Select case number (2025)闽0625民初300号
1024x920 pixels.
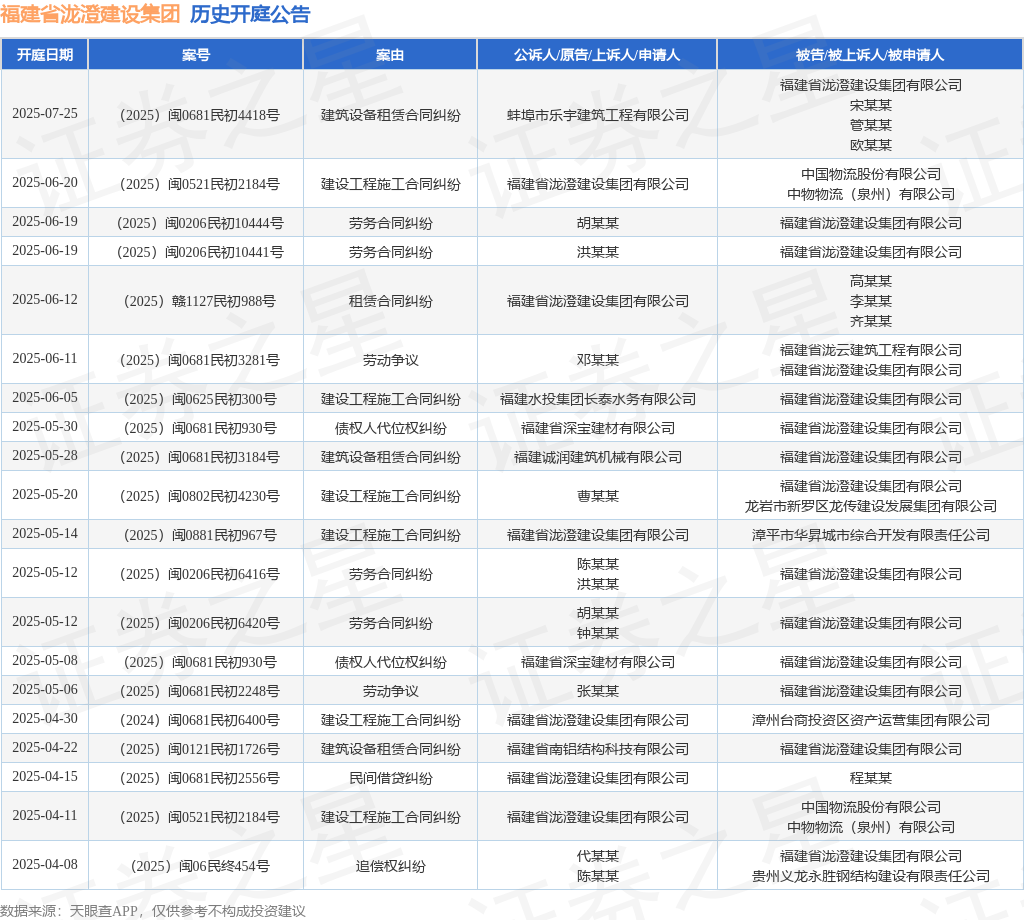[x=199, y=399]
